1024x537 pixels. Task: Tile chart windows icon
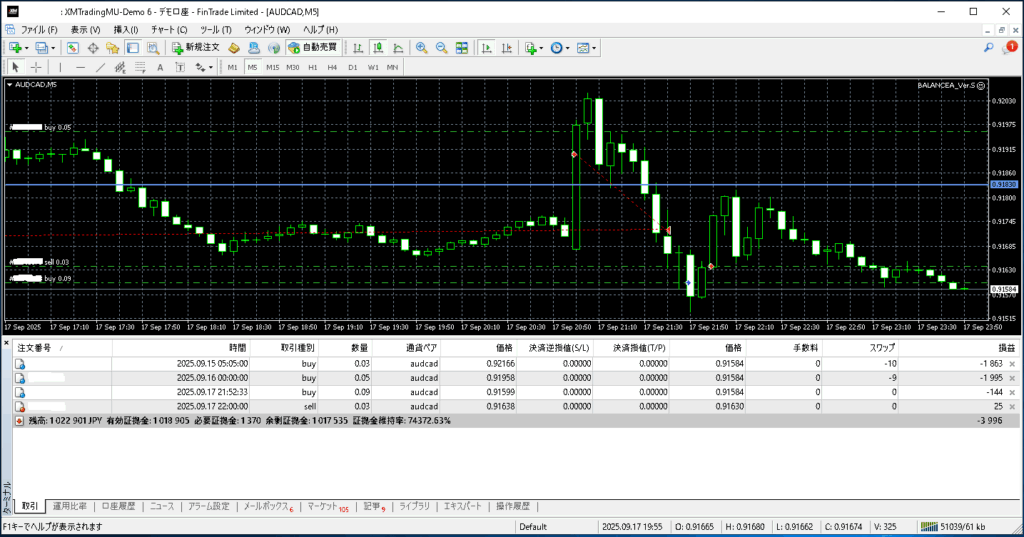[x=462, y=47]
